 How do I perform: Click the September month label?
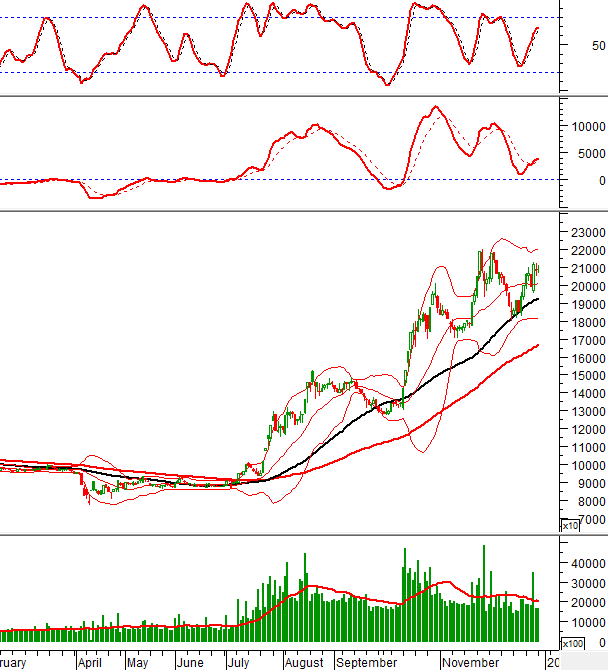[x=366, y=662]
